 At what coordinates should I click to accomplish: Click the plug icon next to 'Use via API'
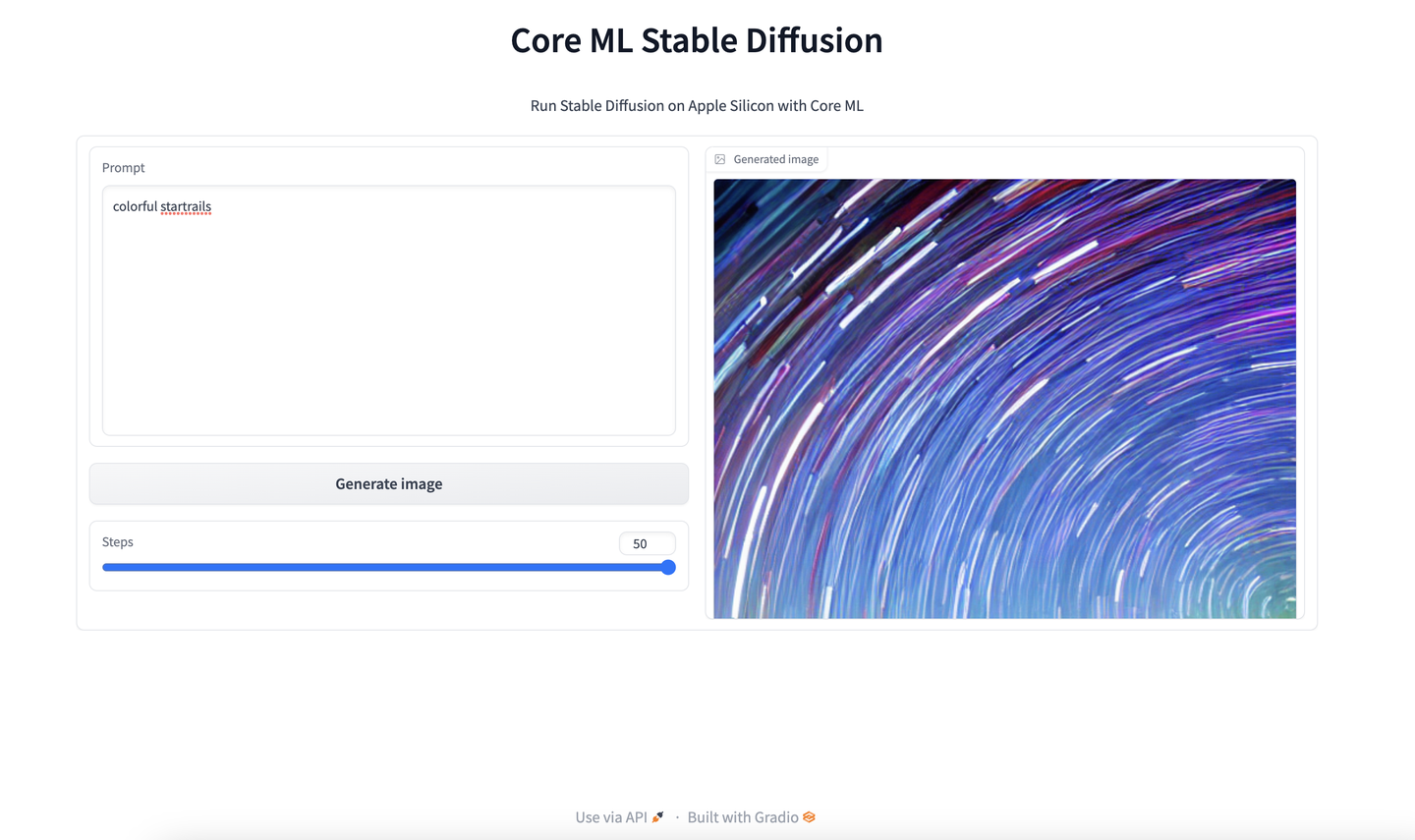(x=658, y=814)
